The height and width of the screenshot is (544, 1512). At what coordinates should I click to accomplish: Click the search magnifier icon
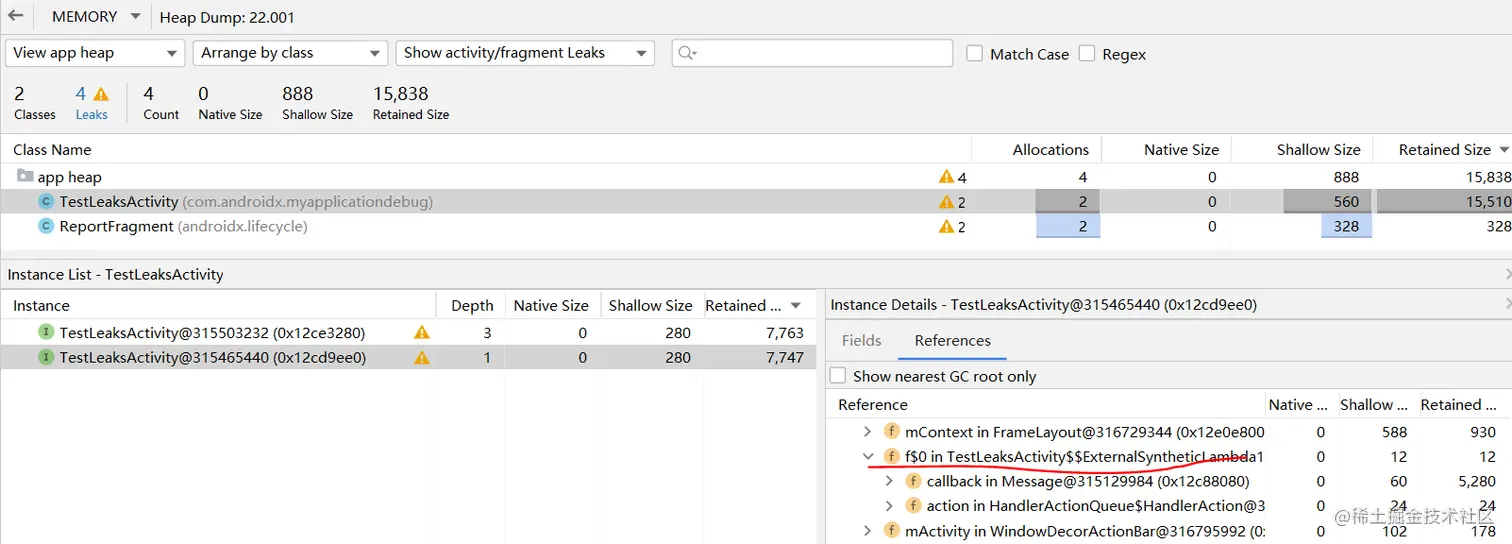tap(686, 53)
